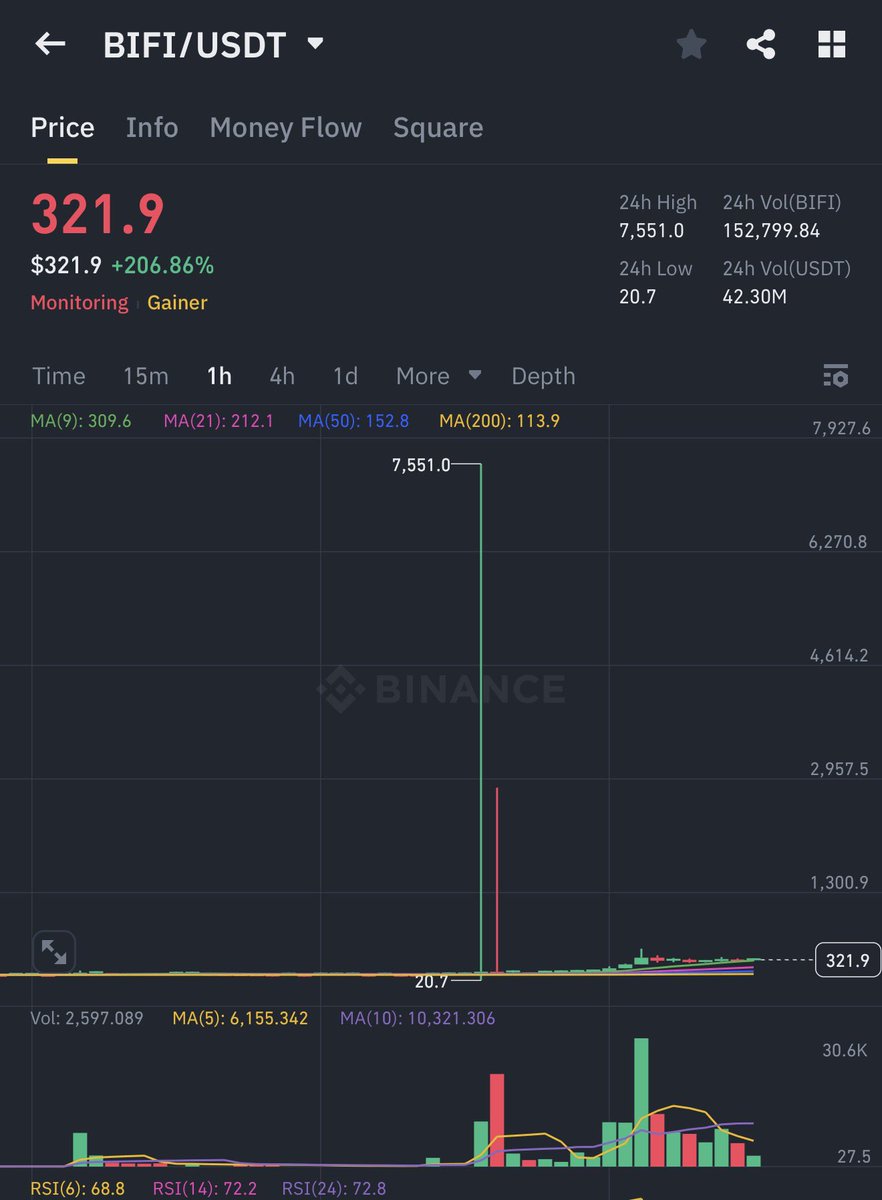Tap the red candle after the spike
The width and height of the screenshot is (882, 1200).
(x=497, y=880)
